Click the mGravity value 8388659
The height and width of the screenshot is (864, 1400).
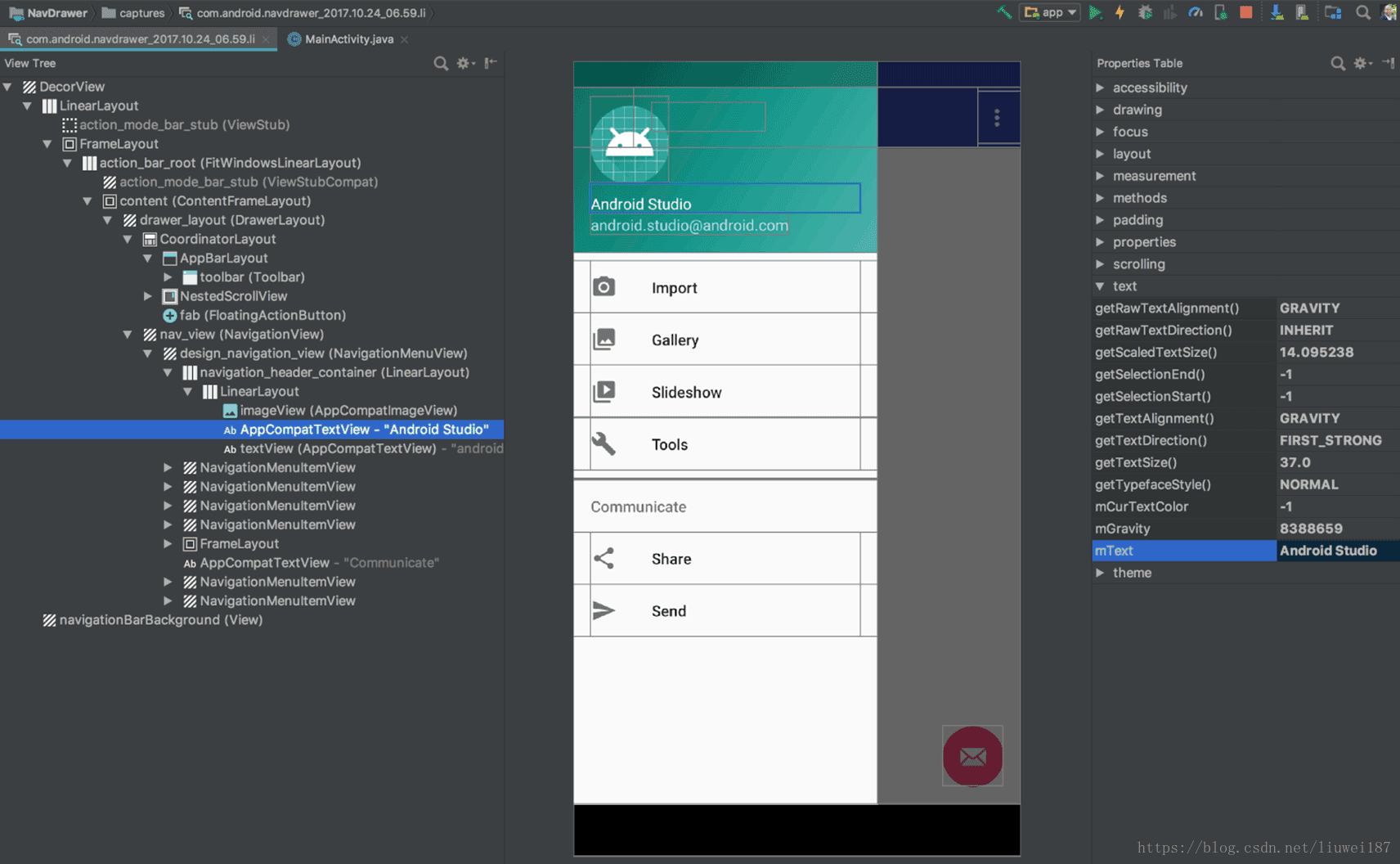pos(1311,529)
